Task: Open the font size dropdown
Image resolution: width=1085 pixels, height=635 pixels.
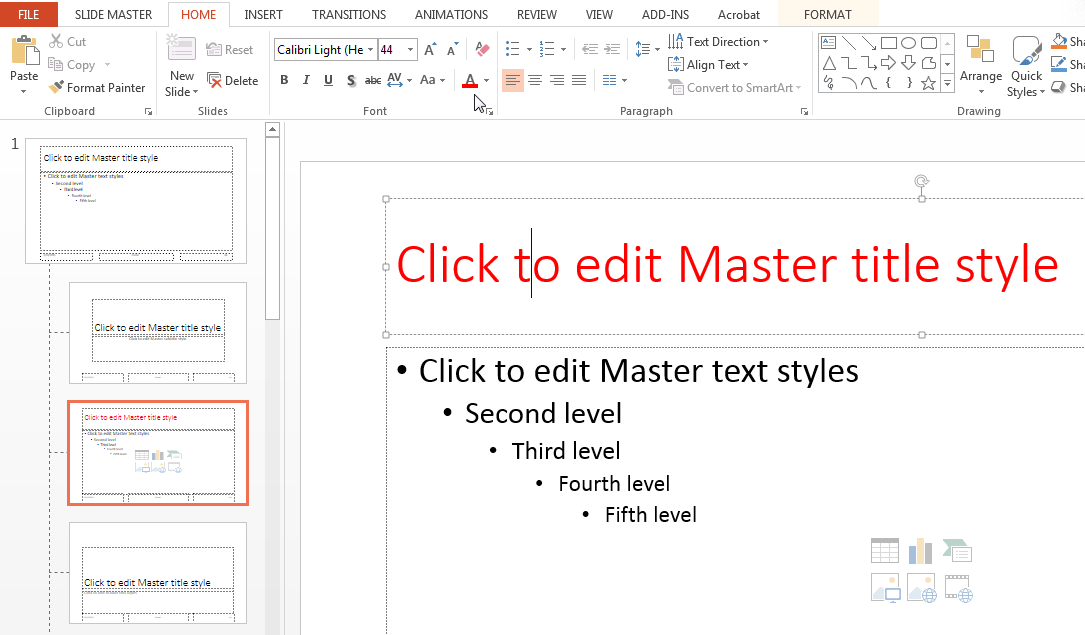Action: (x=409, y=48)
